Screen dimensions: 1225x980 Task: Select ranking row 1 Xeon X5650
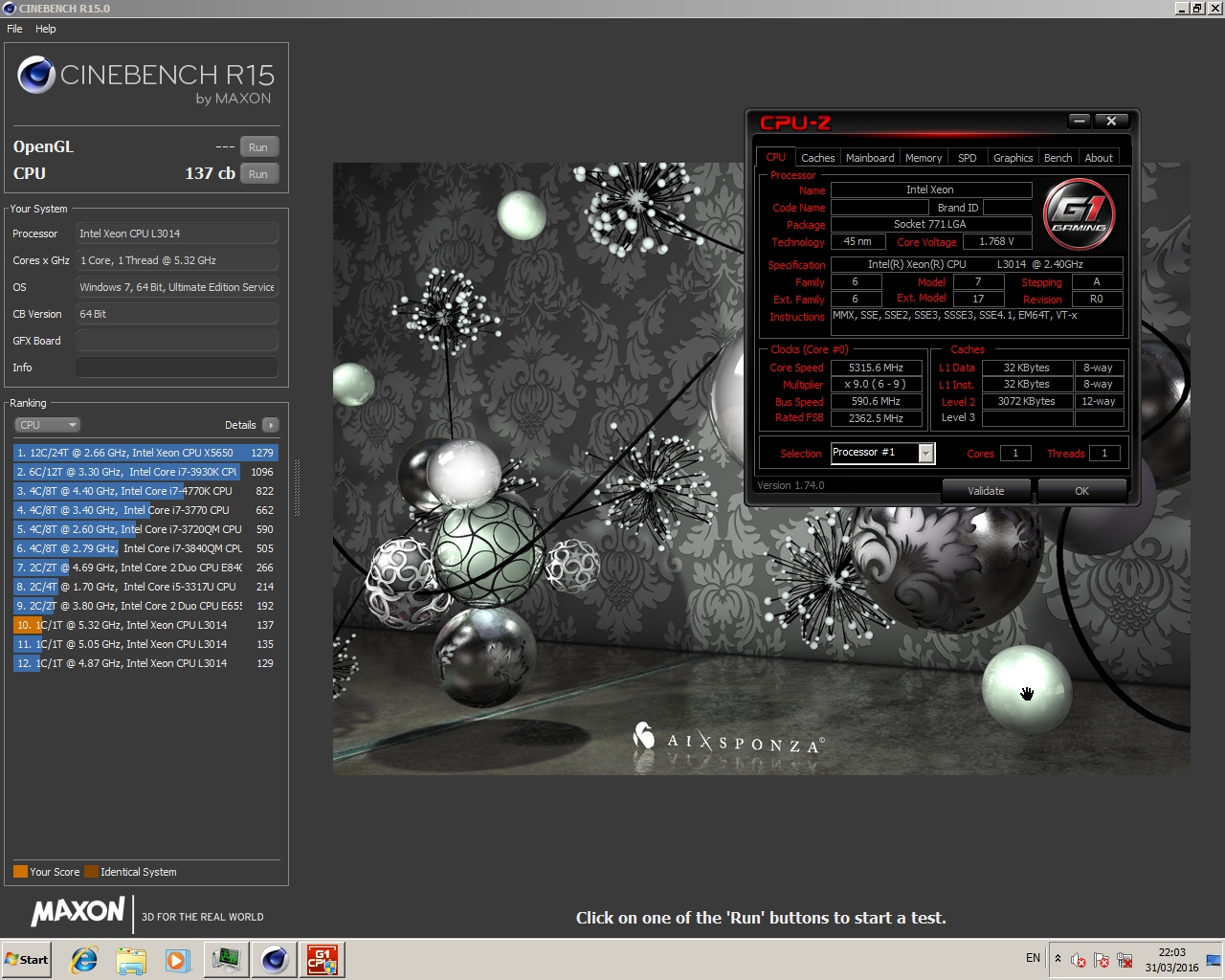click(145, 453)
